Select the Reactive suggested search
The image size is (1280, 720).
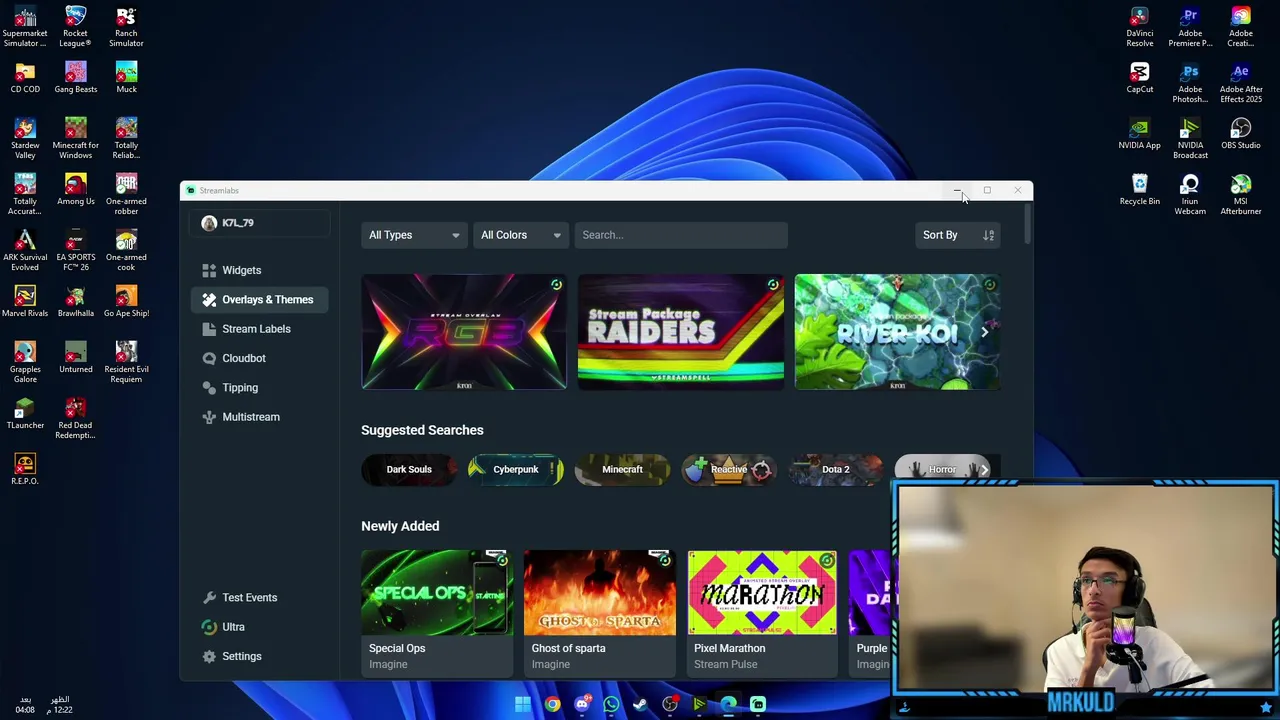point(729,469)
